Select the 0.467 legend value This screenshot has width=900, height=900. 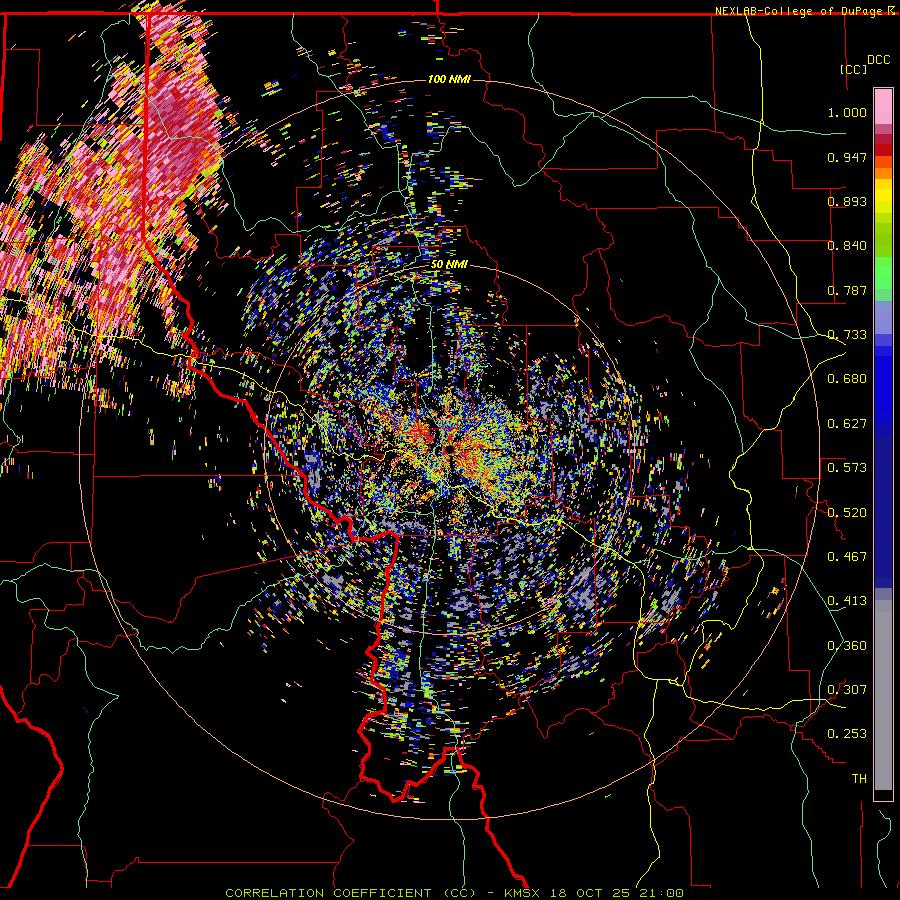click(847, 557)
